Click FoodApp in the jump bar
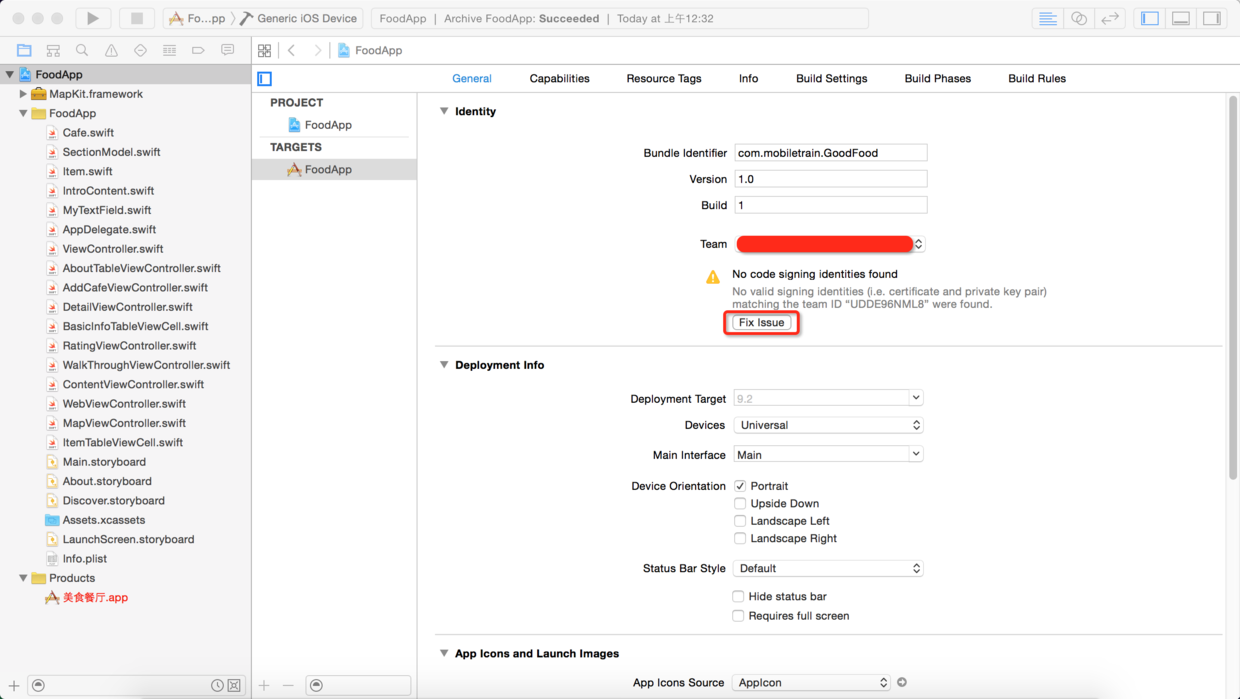The height and width of the screenshot is (699, 1240). pyautogui.click(x=370, y=50)
